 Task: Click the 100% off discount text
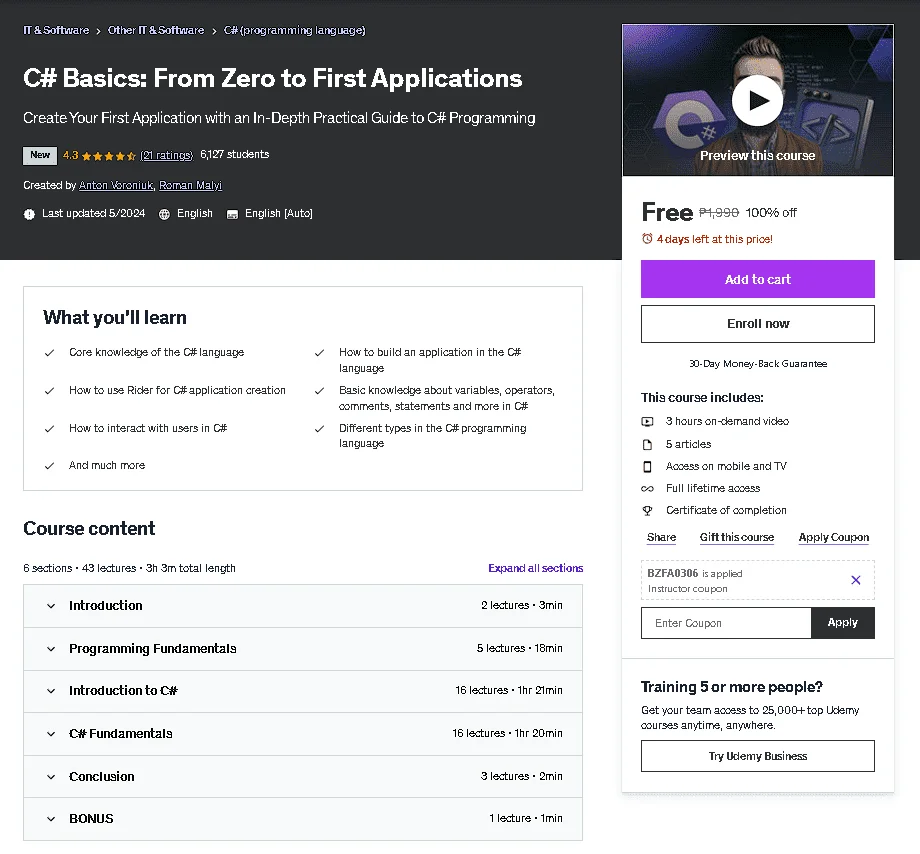point(771,213)
